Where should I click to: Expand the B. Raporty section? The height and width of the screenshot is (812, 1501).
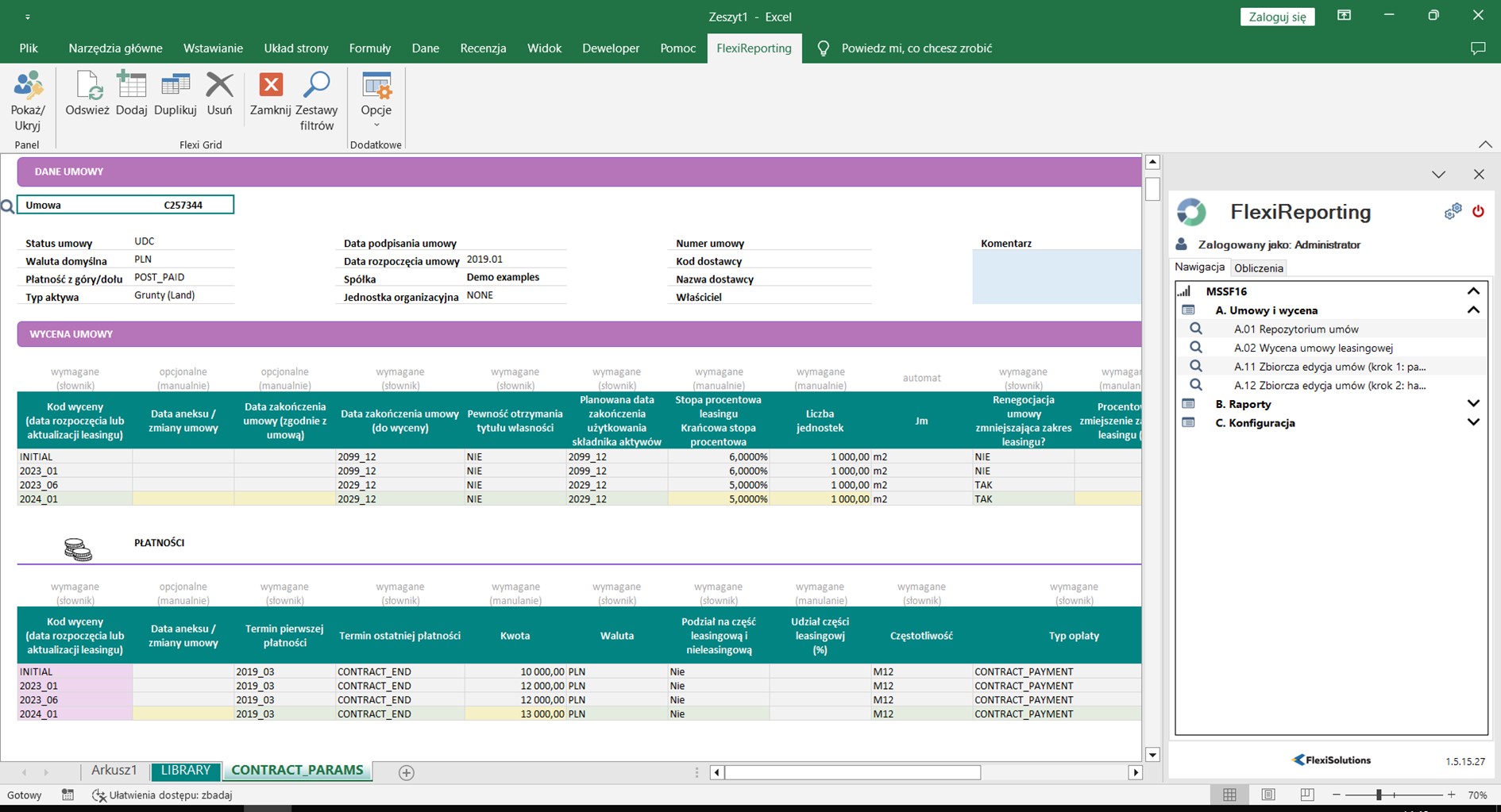tap(1473, 404)
